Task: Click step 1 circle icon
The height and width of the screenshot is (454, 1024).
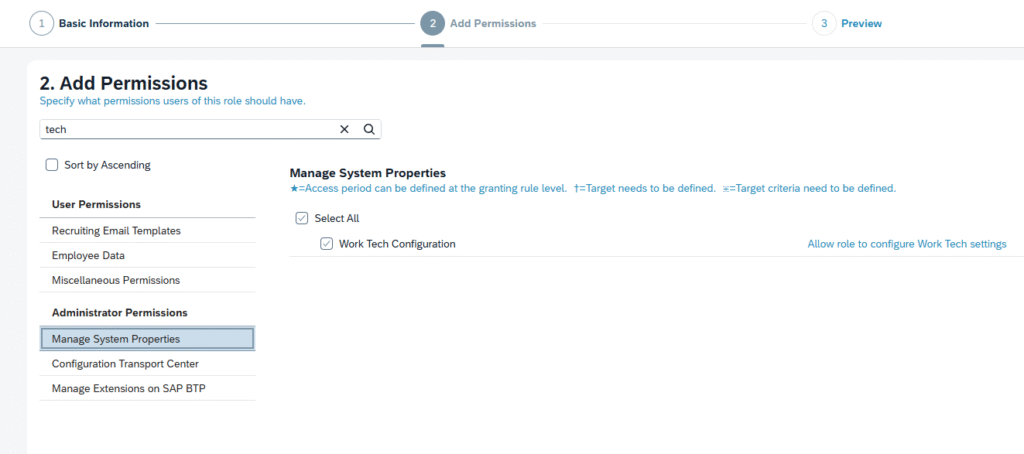Action: pyautogui.click(x=41, y=23)
